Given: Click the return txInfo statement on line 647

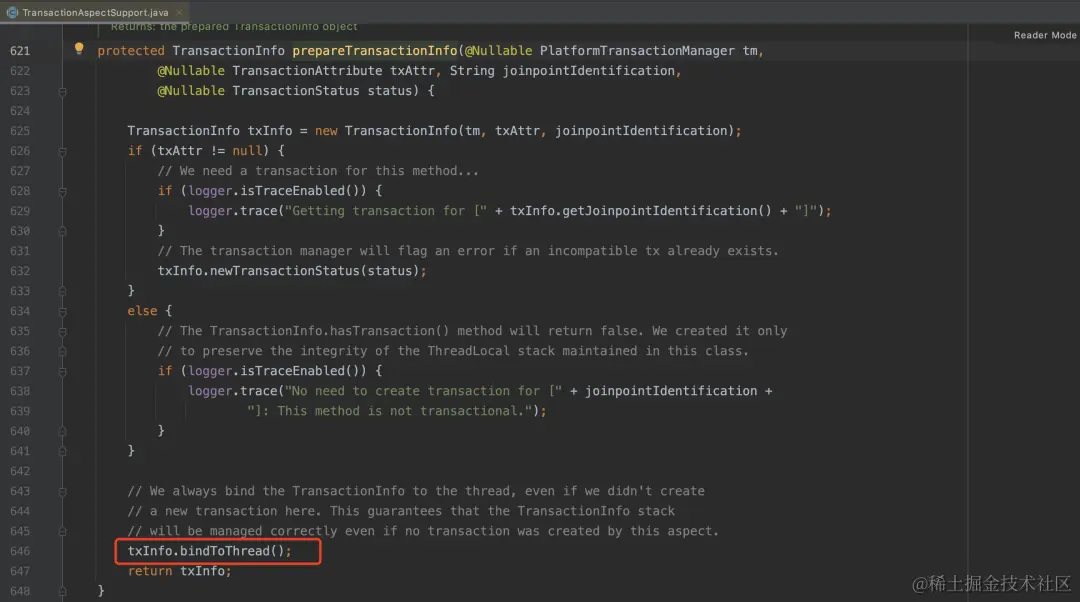Looking at the screenshot, I should (179, 571).
